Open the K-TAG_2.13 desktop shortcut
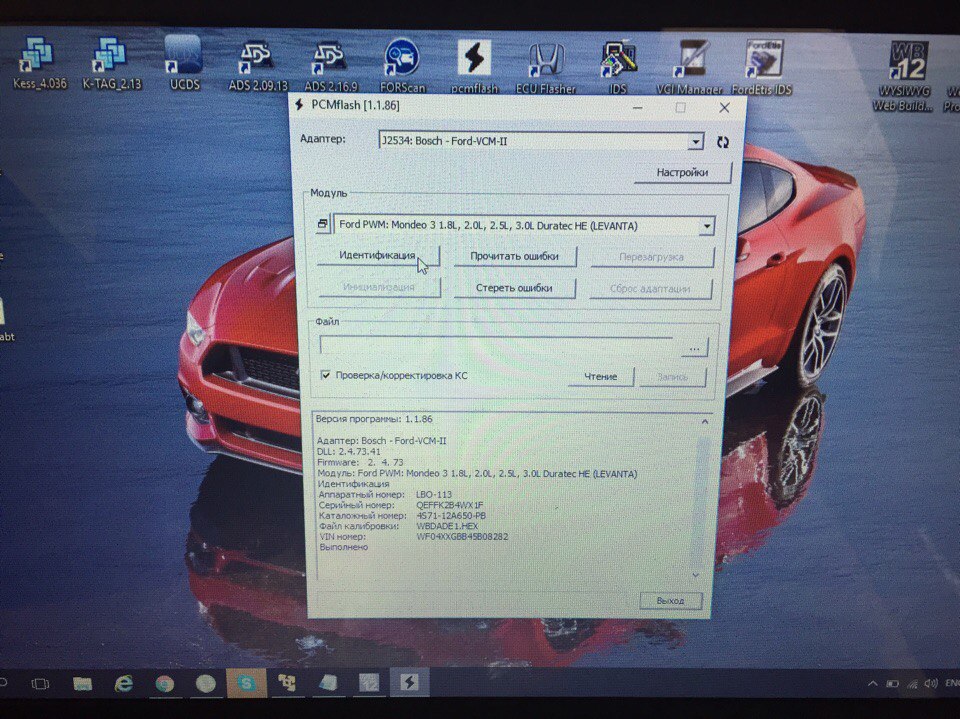The width and height of the screenshot is (960, 719). tap(111, 64)
